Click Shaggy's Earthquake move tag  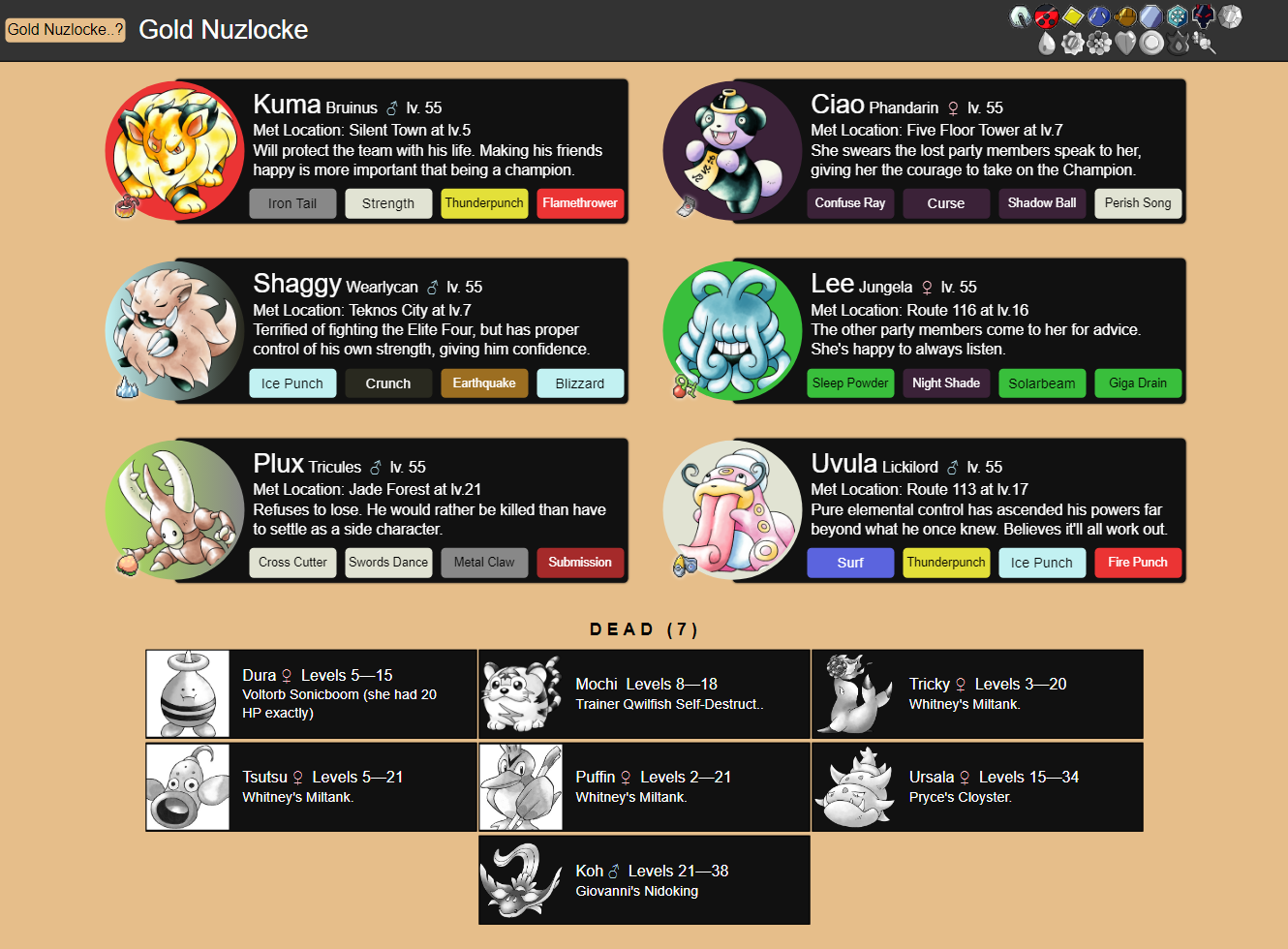coord(484,383)
